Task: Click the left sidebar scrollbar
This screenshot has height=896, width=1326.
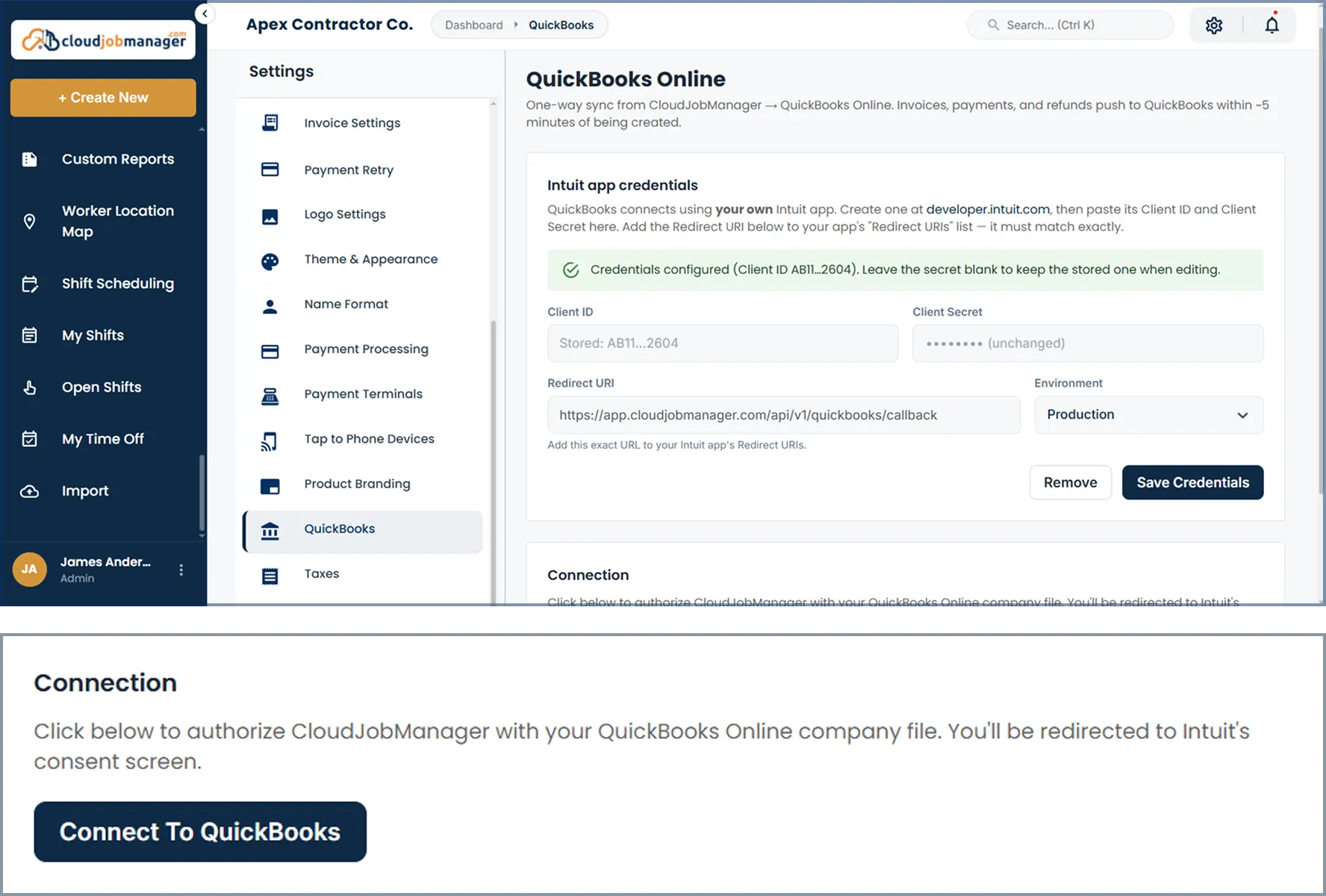Action: point(202,493)
